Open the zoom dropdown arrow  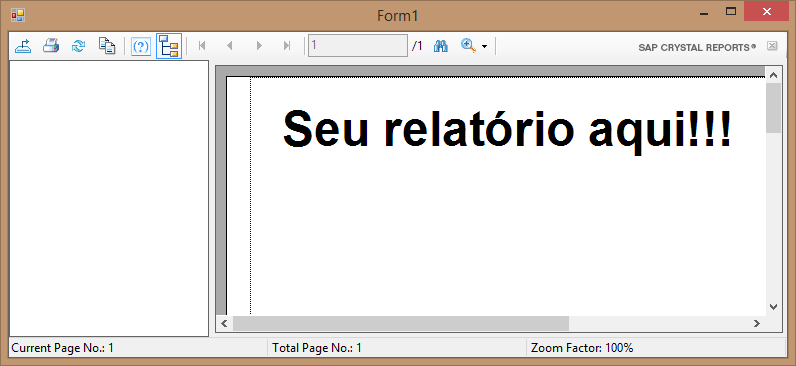pos(484,47)
